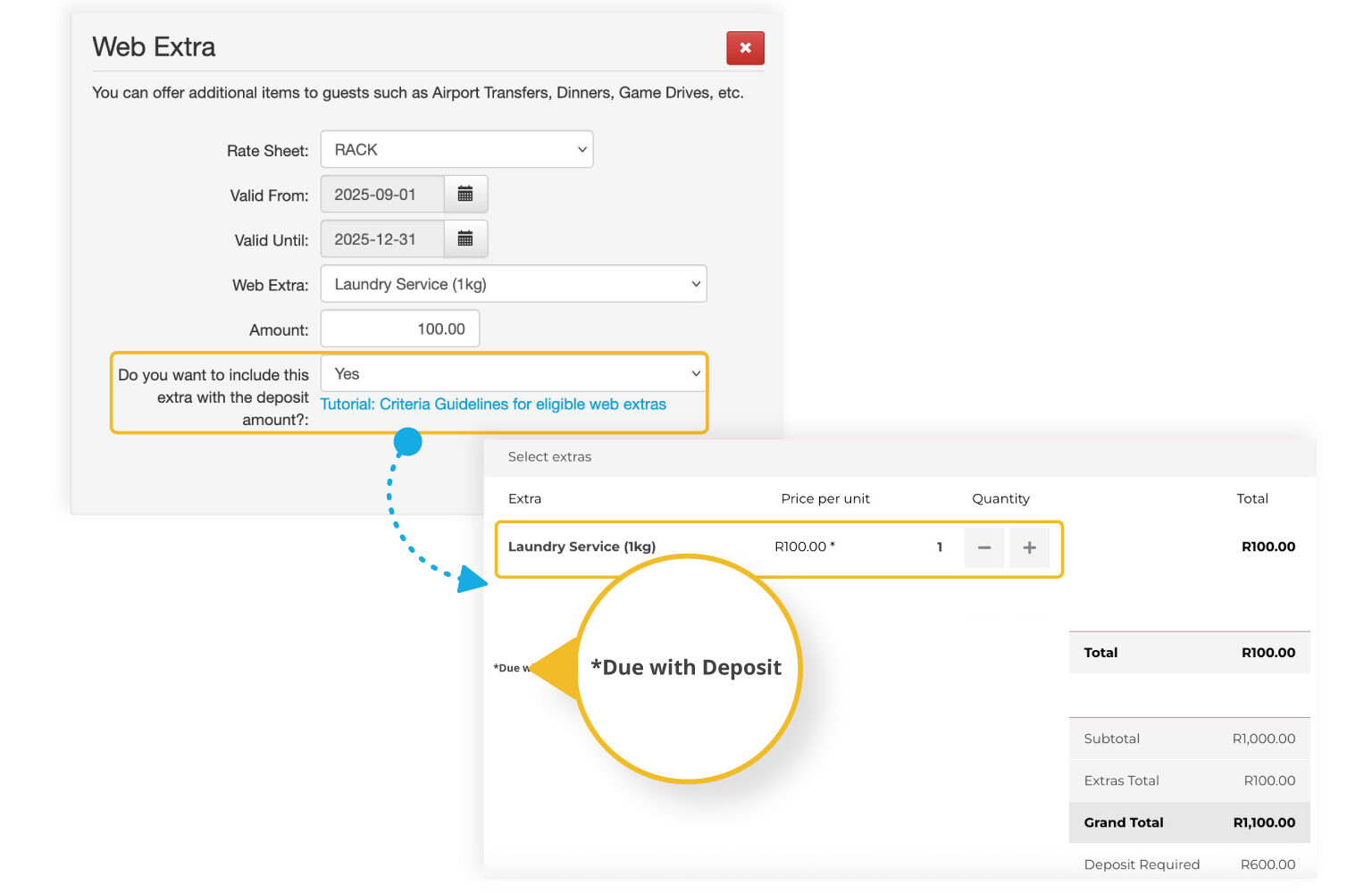This screenshot has width=1372, height=893.
Task: Open the Criteria Guidelines tutorial link
Action: pos(493,405)
